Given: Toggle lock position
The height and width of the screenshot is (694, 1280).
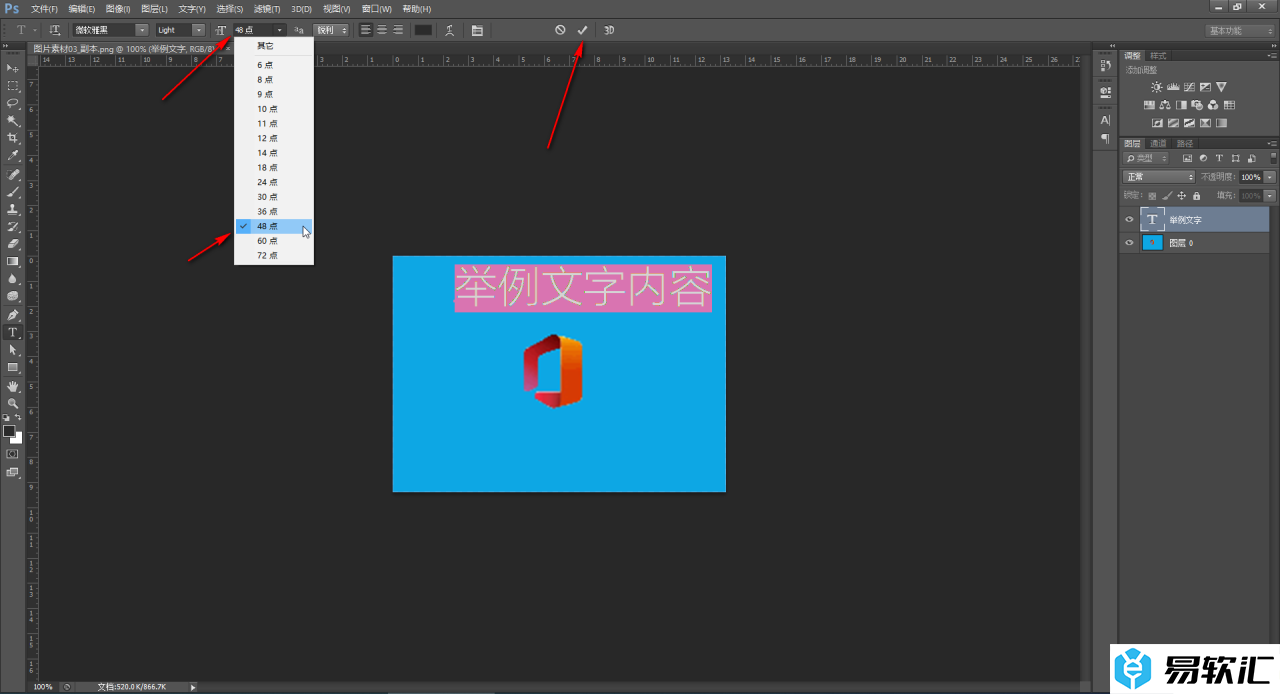Looking at the screenshot, I should click(1181, 196).
